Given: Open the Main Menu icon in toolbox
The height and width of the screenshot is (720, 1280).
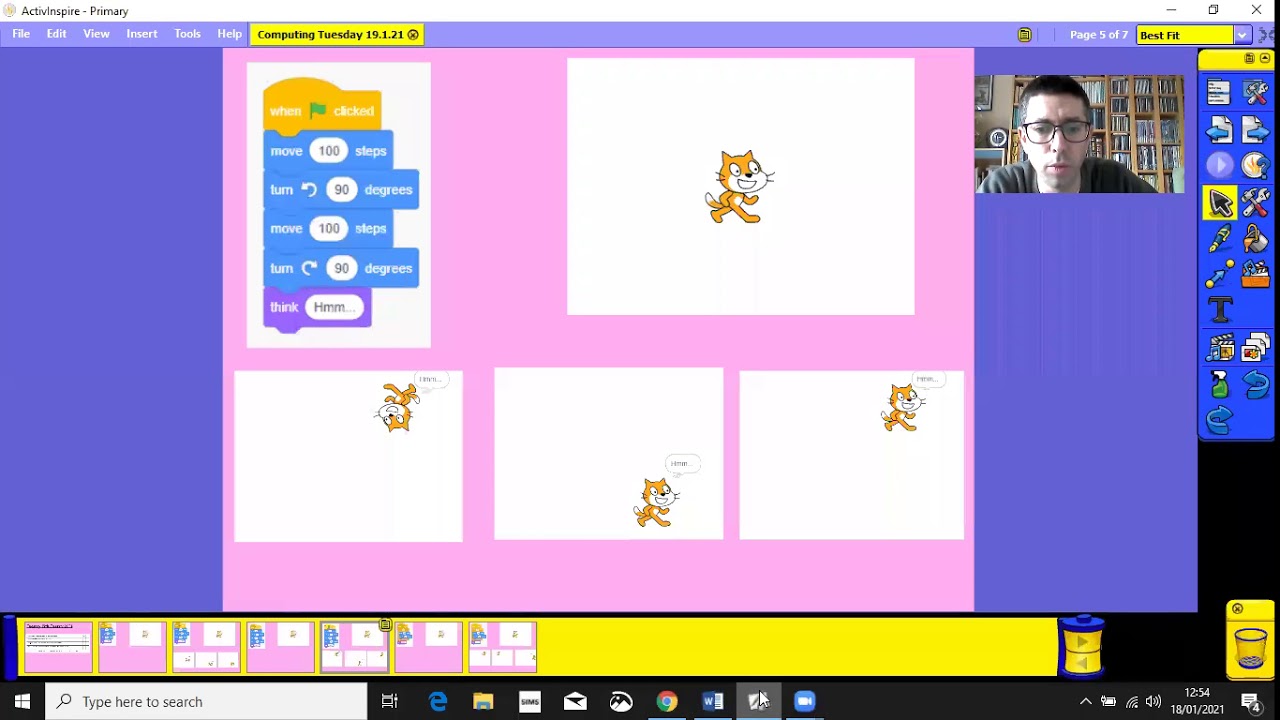Looking at the screenshot, I should tap(1219, 93).
